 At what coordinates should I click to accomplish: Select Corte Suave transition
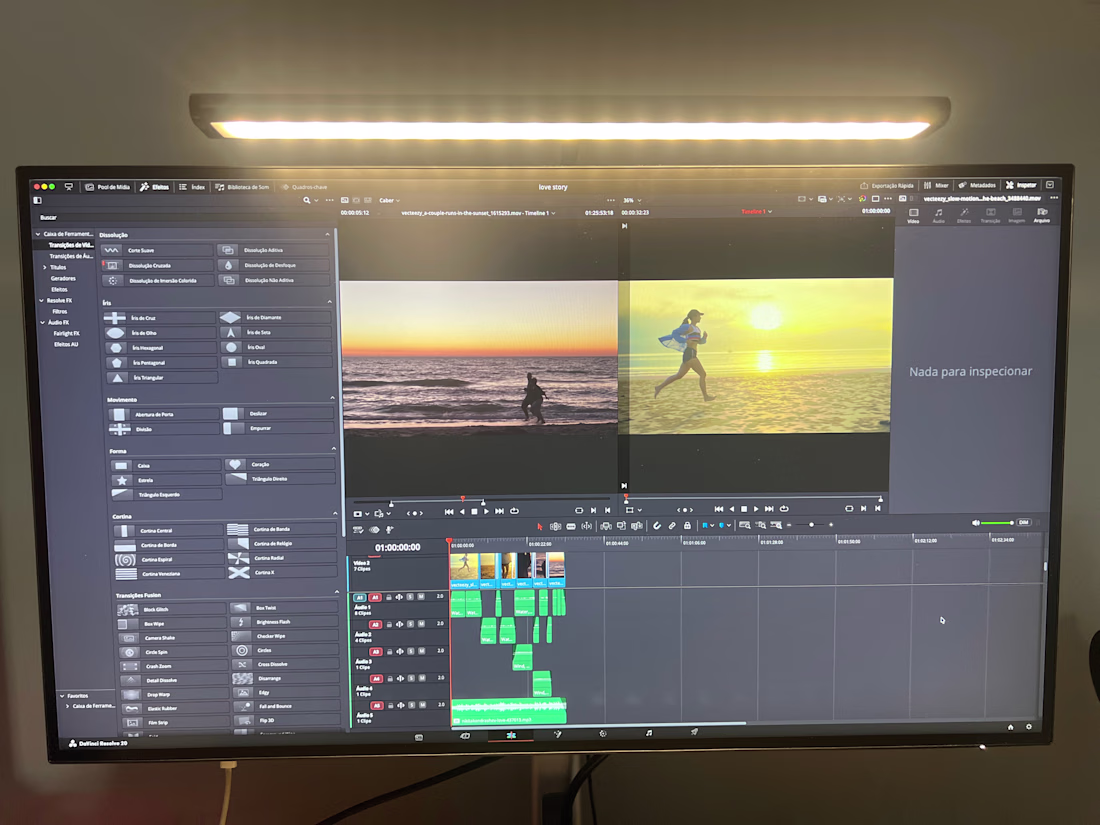coord(156,250)
